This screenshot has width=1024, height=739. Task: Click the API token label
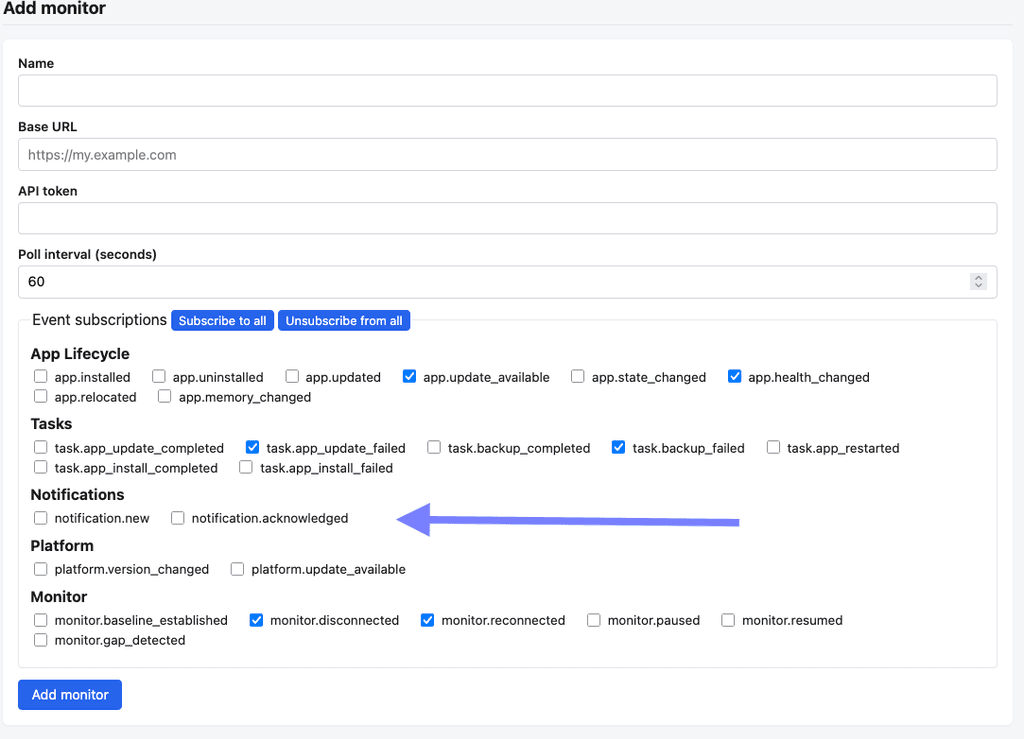[48, 191]
